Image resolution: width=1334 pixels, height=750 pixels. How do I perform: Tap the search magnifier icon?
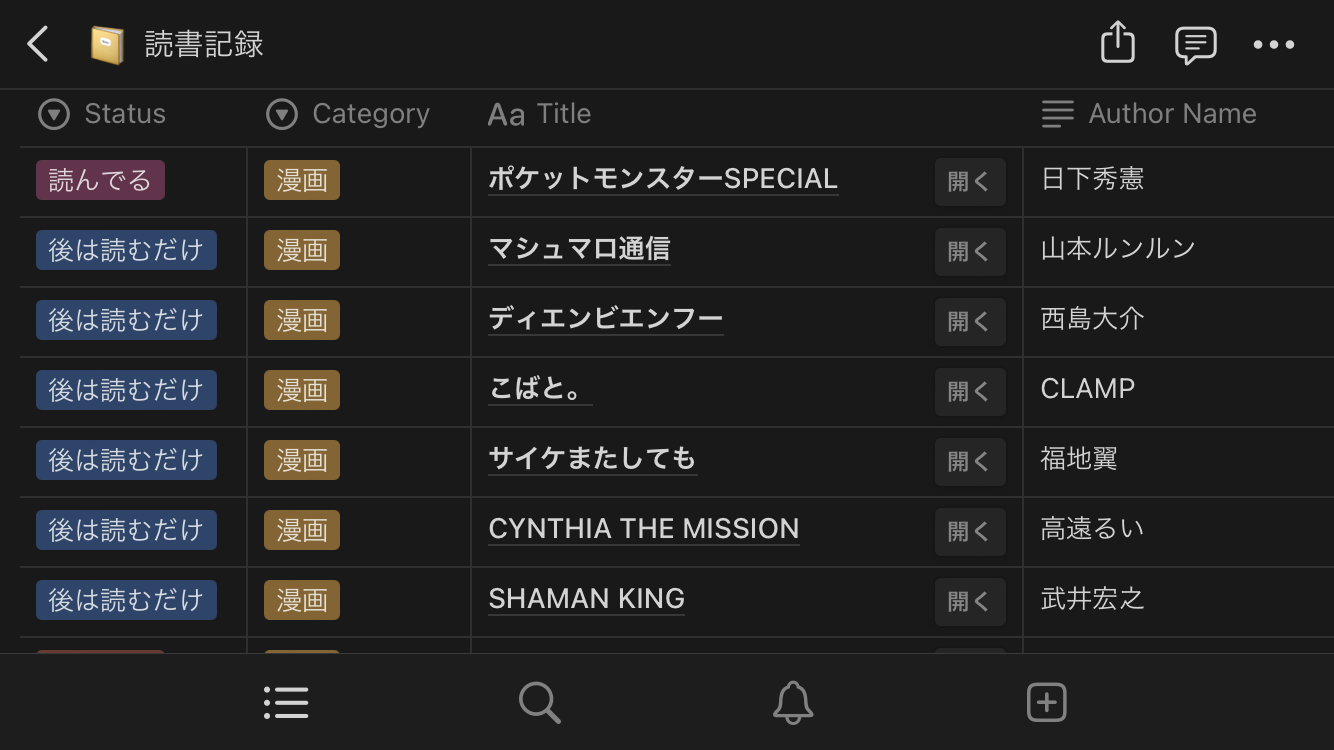539,702
